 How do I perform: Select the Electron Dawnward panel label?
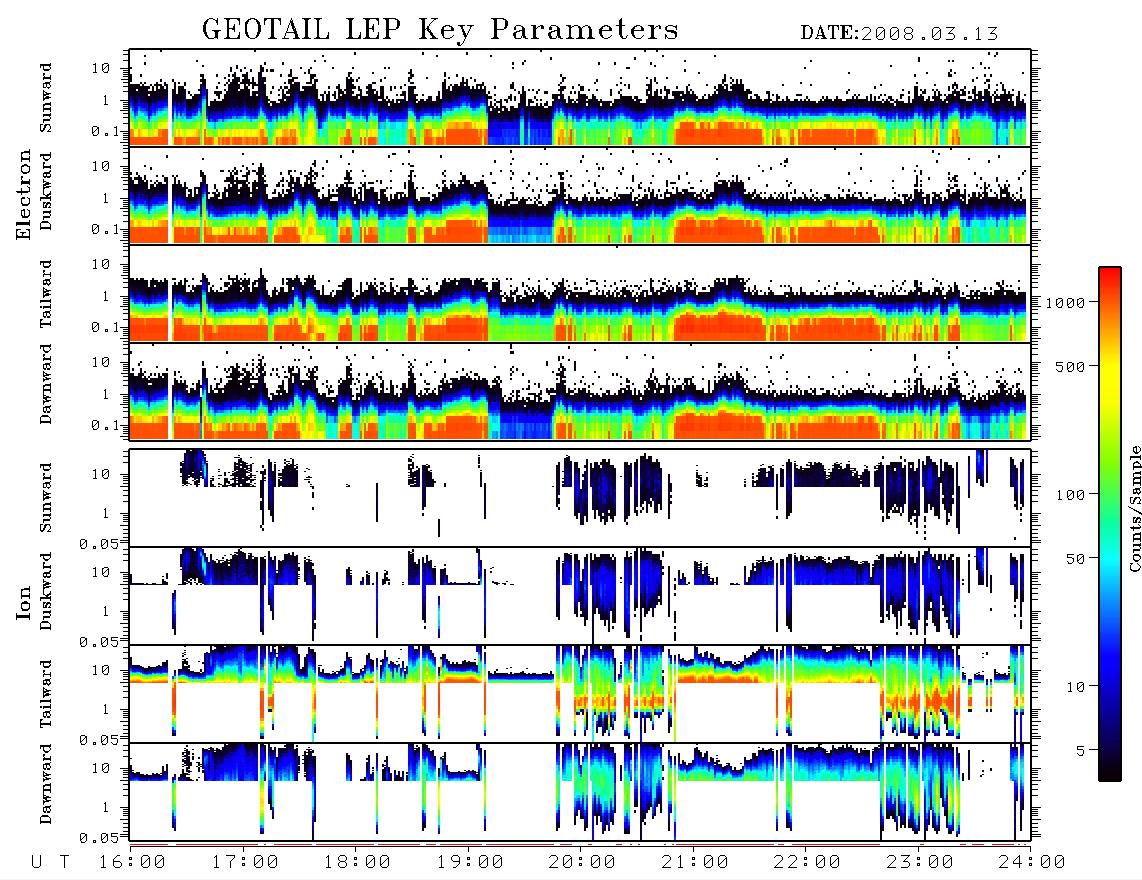coord(46,384)
